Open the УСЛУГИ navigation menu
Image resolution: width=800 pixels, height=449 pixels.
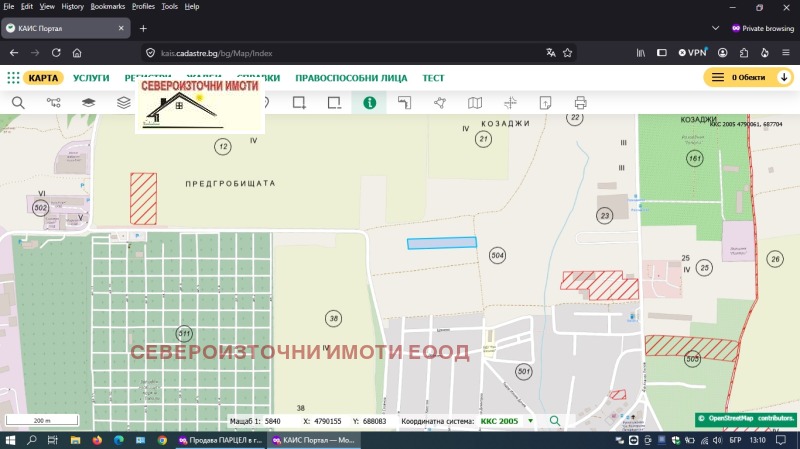coord(91,78)
